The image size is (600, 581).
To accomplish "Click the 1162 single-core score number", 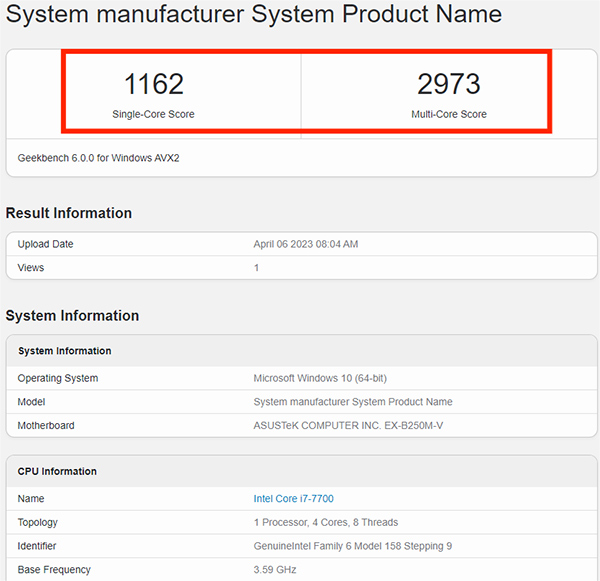I will [x=153, y=84].
